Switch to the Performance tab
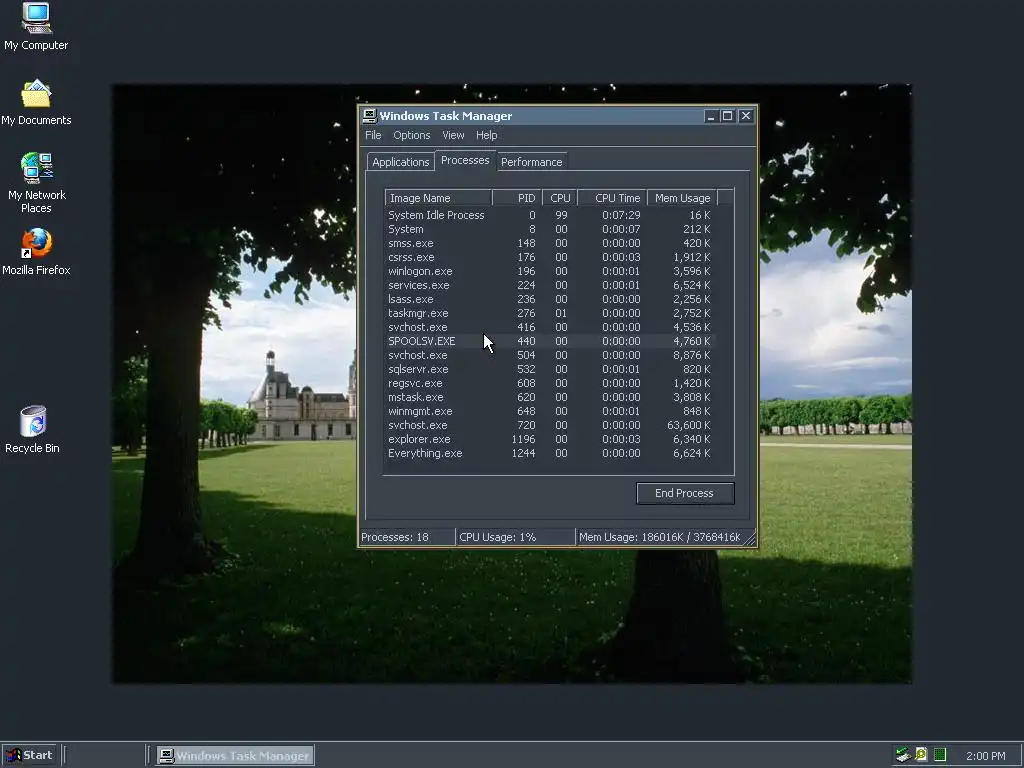This screenshot has width=1024, height=768. [531, 162]
